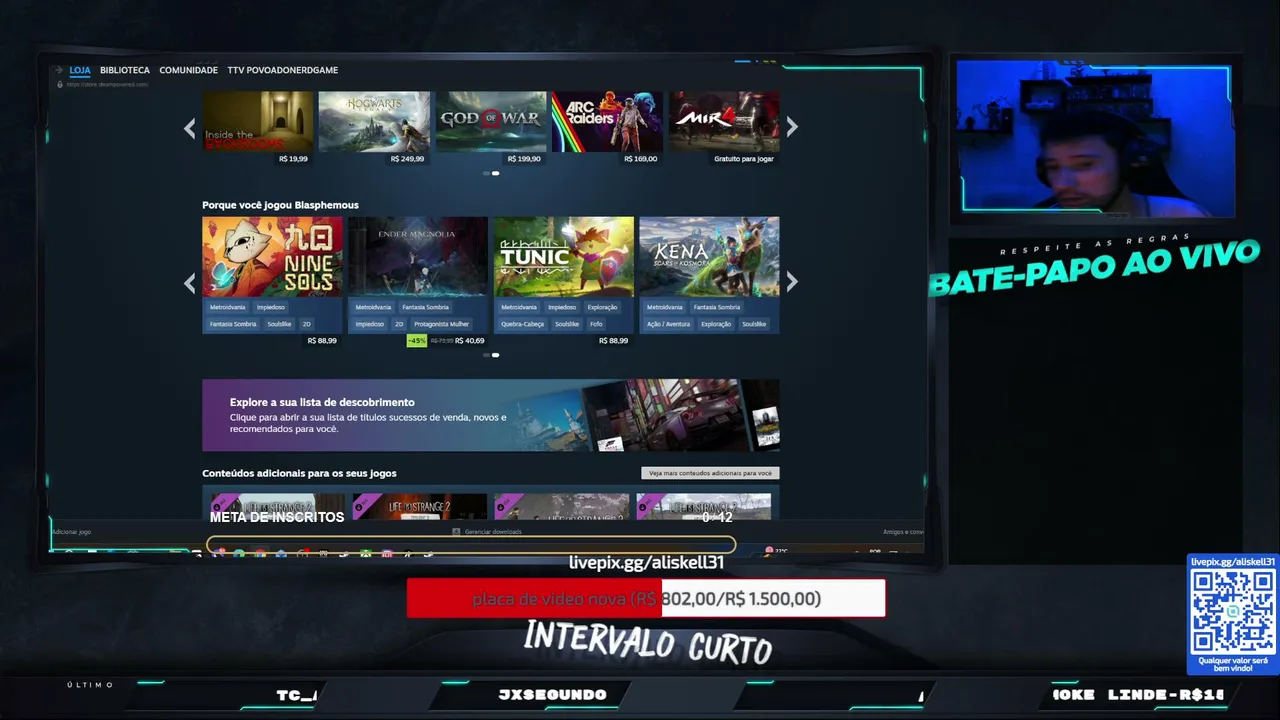Click the -45% discount badge for Ender Magnolia
The height and width of the screenshot is (720, 1280).
pos(416,341)
